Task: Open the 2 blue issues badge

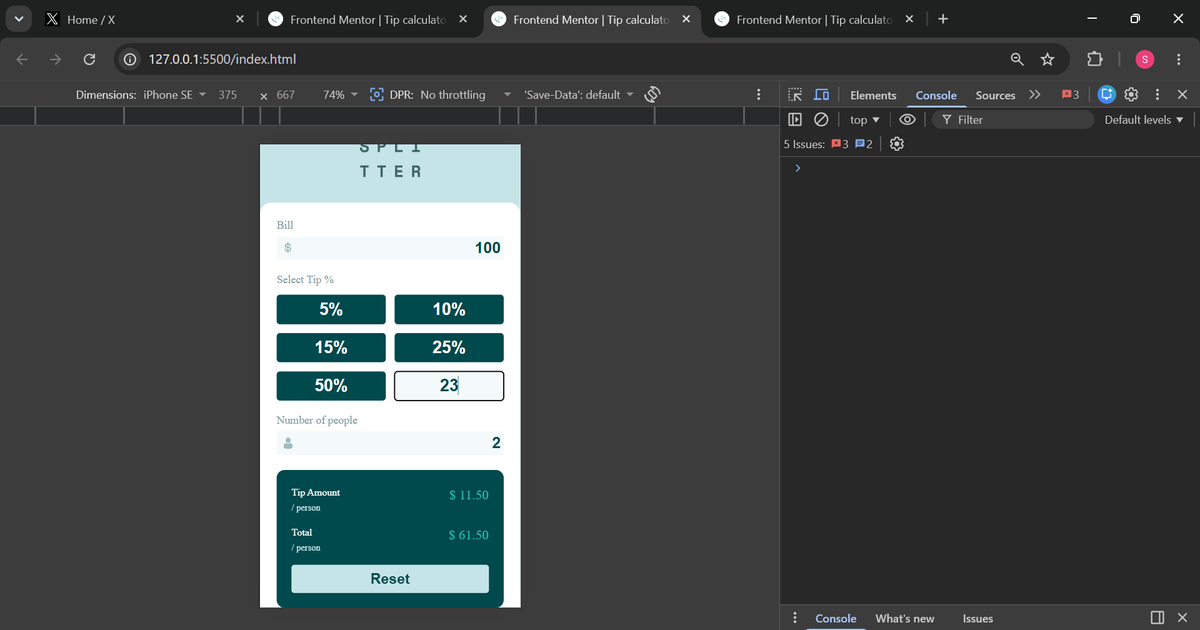Action: 865,144
